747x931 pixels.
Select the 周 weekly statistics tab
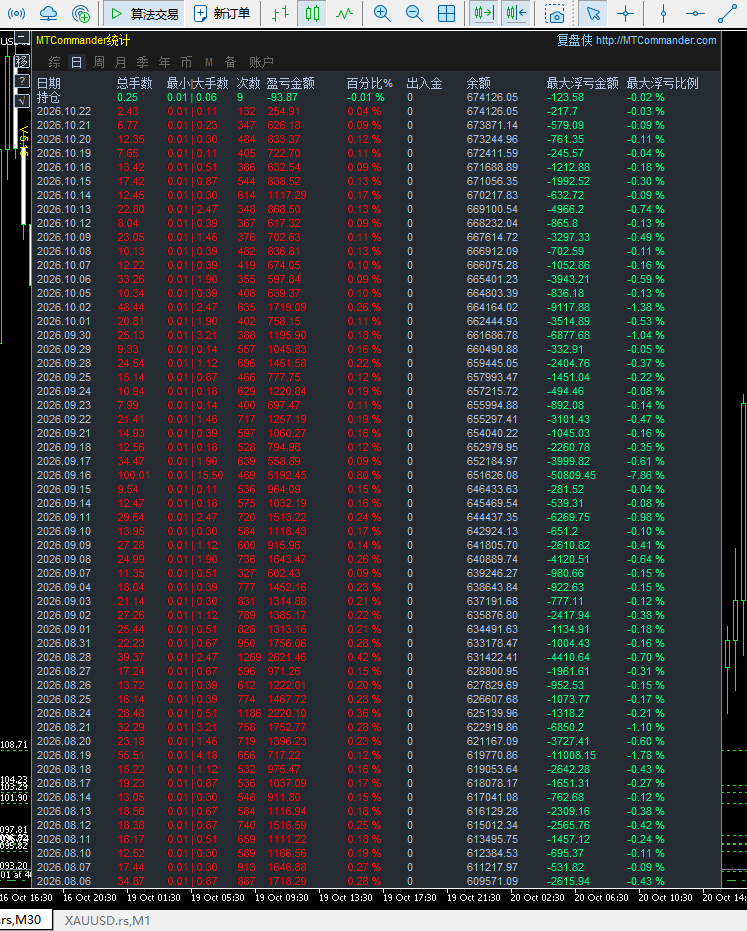click(x=99, y=62)
